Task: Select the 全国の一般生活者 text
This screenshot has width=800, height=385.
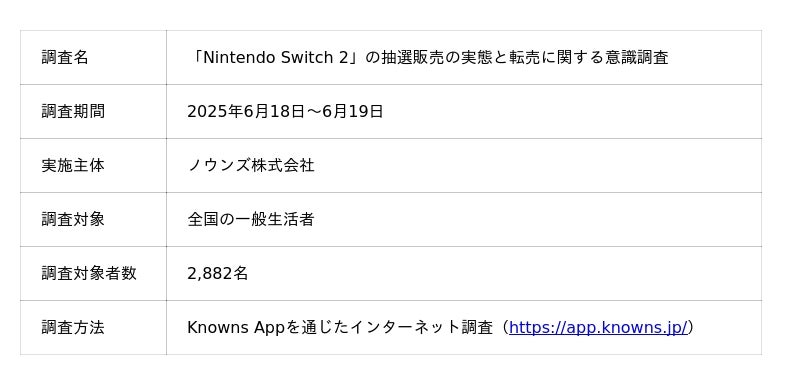Action: tap(251, 219)
